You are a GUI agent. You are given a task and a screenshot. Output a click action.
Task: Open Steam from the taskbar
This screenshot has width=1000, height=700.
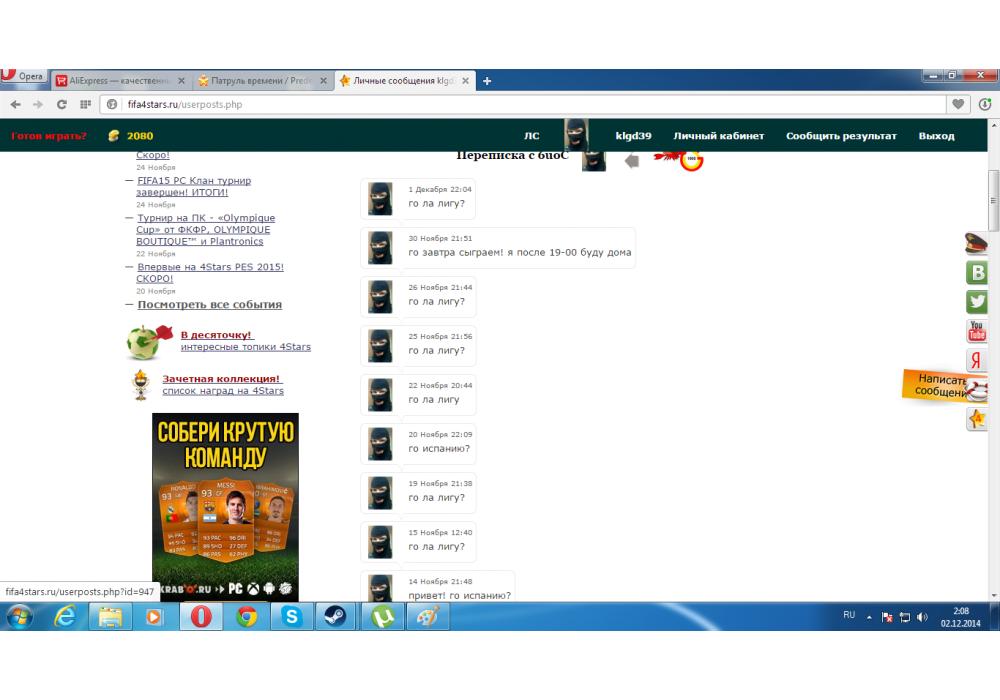335,617
